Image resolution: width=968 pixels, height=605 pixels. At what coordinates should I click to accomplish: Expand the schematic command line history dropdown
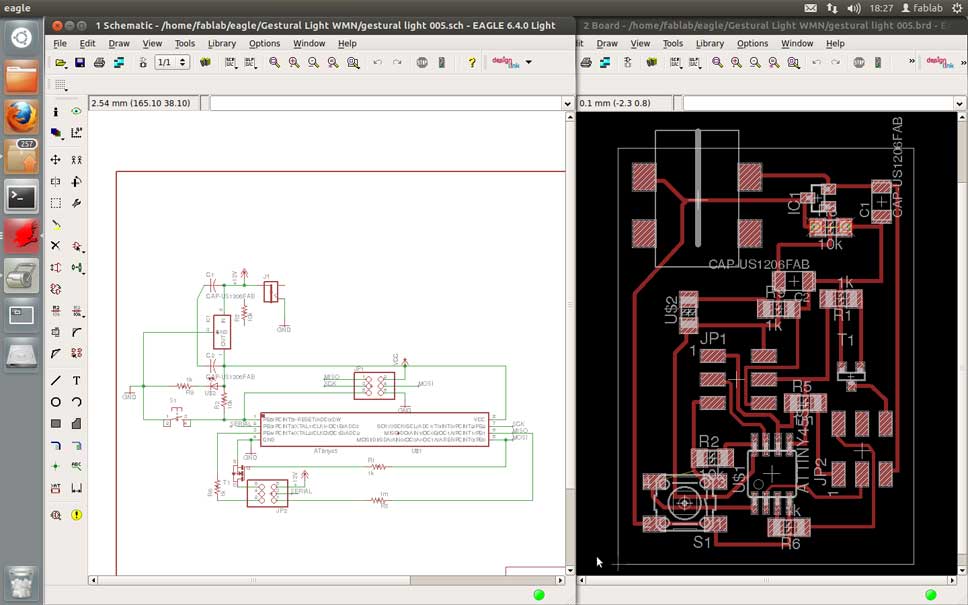pos(567,103)
